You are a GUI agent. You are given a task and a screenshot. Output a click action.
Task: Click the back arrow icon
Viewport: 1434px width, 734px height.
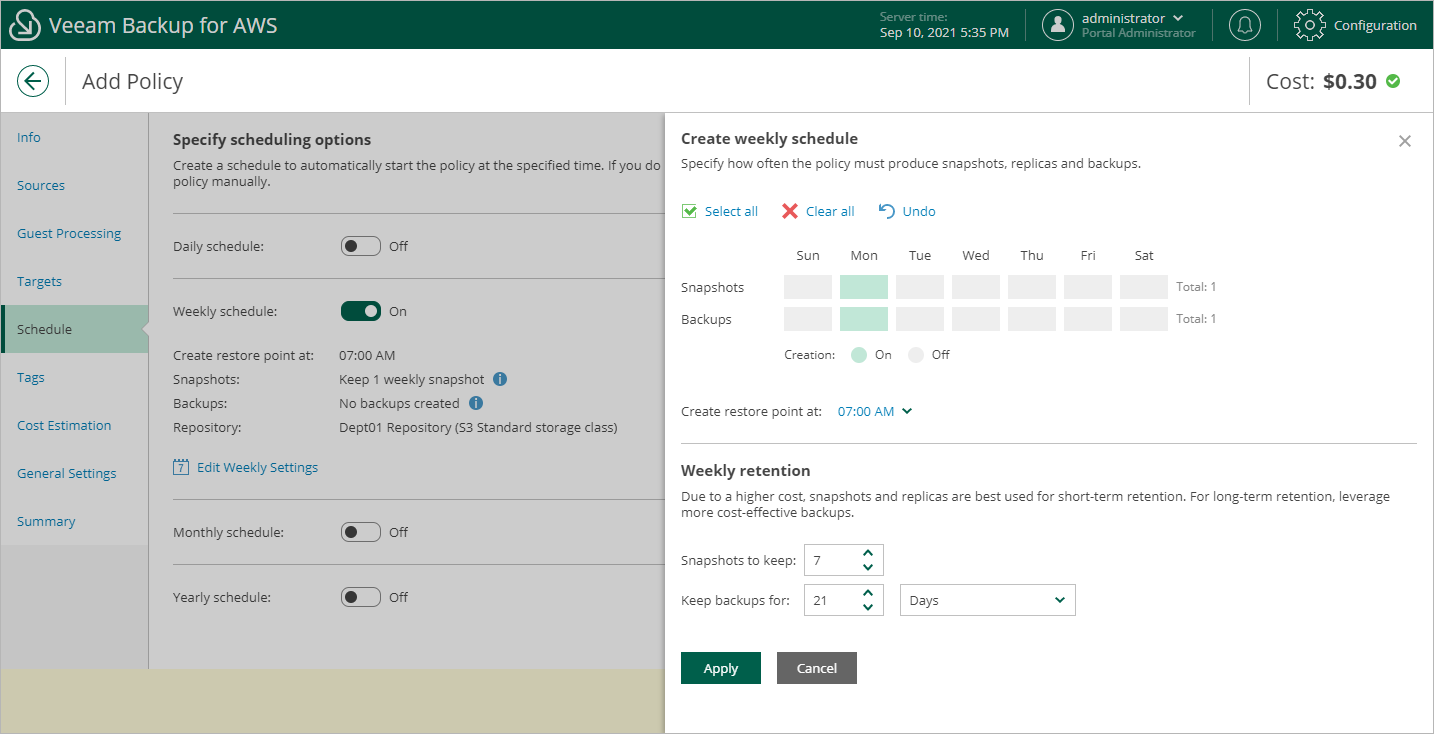pos(33,81)
